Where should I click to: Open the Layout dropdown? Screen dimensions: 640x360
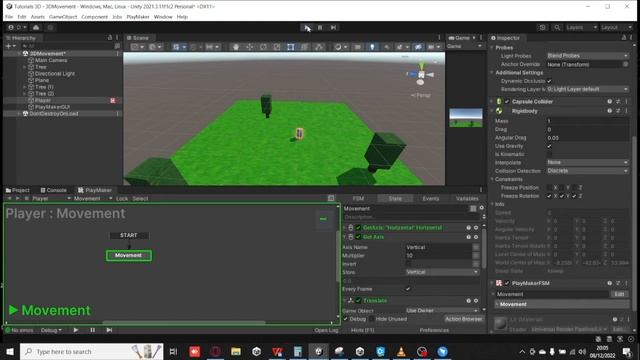point(616,27)
